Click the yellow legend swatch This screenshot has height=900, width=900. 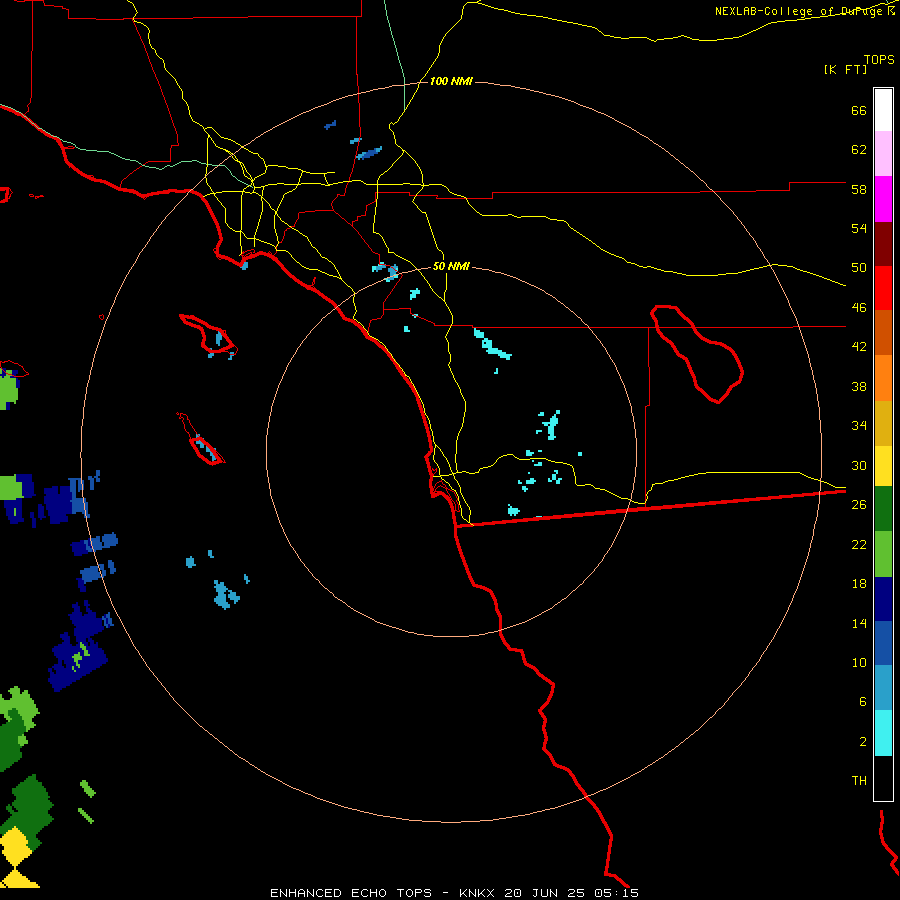pos(883,465)
